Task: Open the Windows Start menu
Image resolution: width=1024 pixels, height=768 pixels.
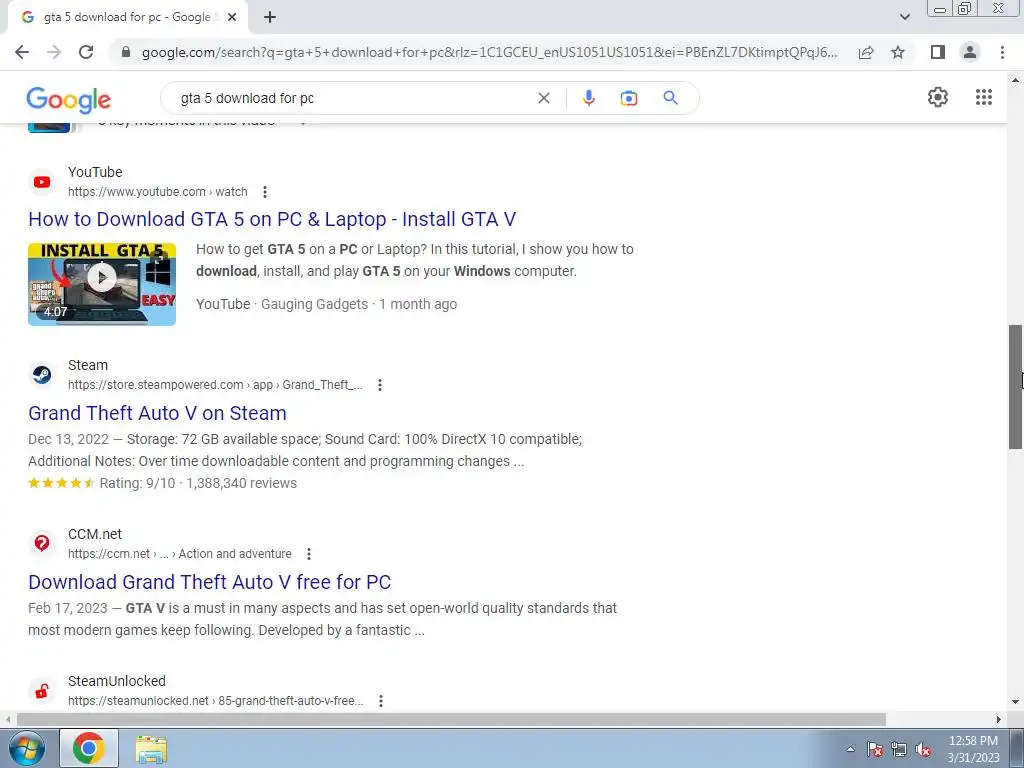Action: (27, 748)
